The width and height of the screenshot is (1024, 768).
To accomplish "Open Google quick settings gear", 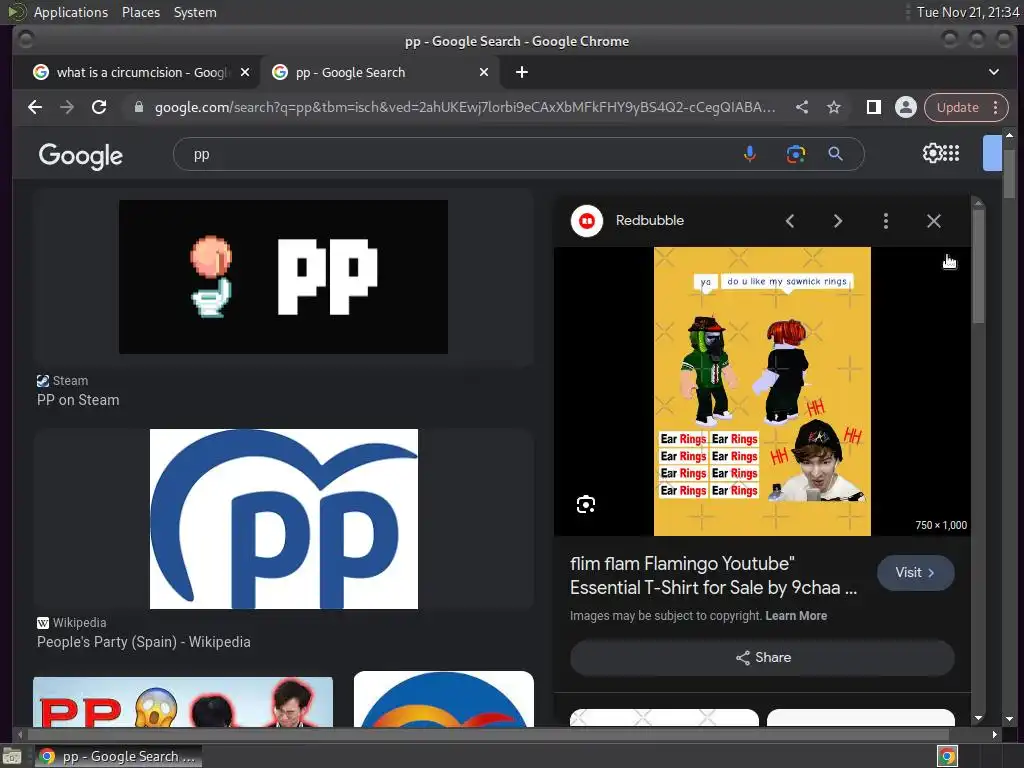I will 932,153.
